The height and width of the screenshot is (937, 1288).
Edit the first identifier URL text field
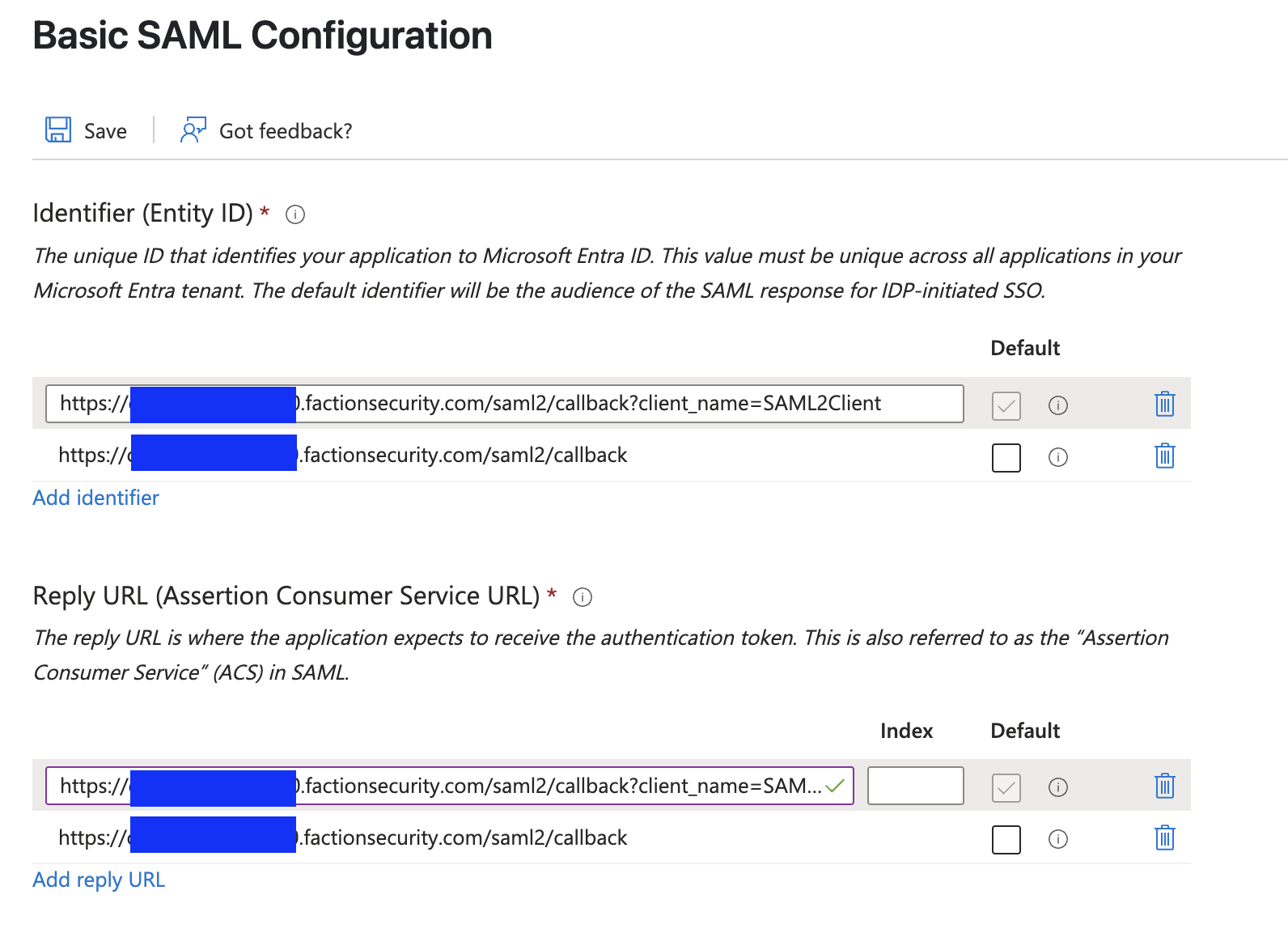tap(505, 404)
